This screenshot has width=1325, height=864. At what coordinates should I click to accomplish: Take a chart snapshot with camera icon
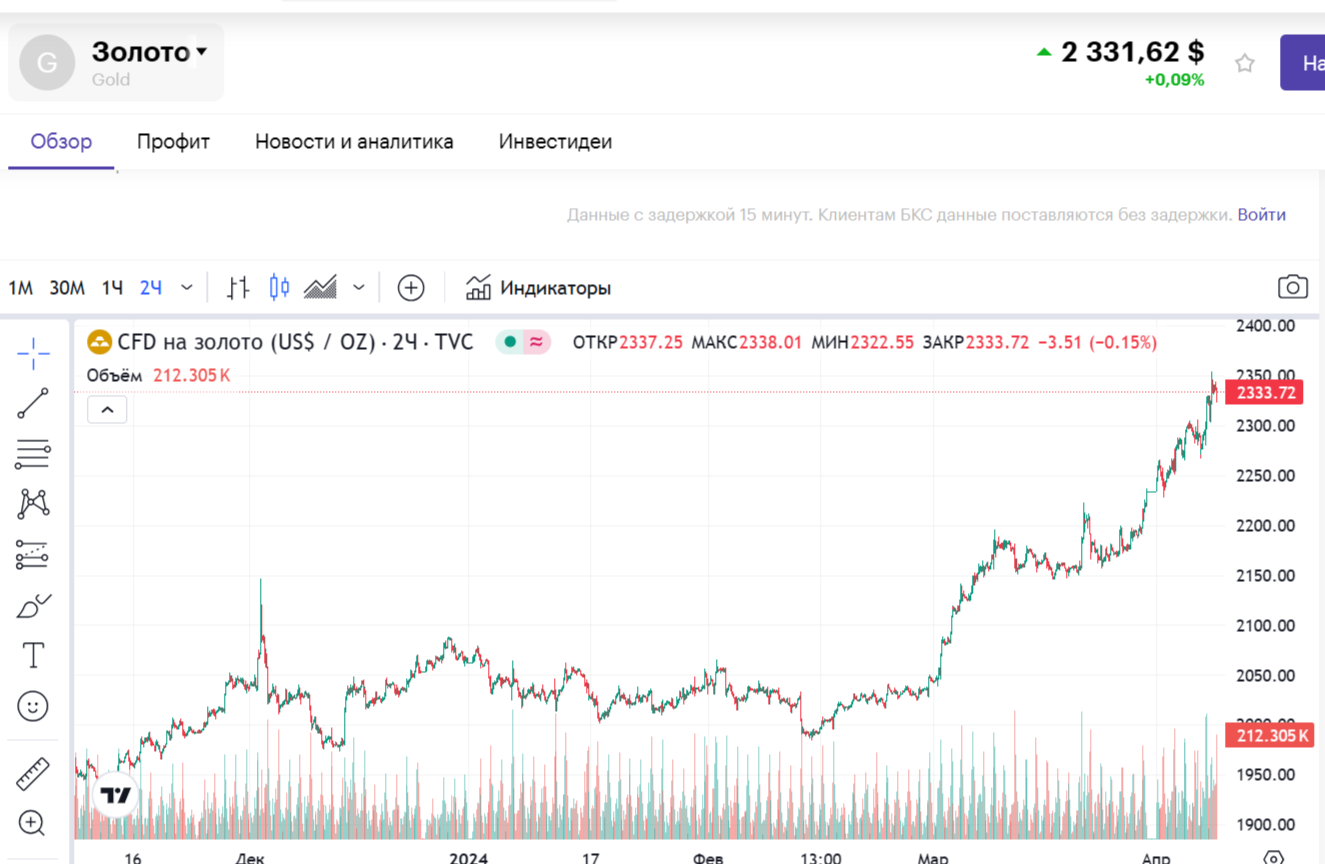(x=1292, y=288)
